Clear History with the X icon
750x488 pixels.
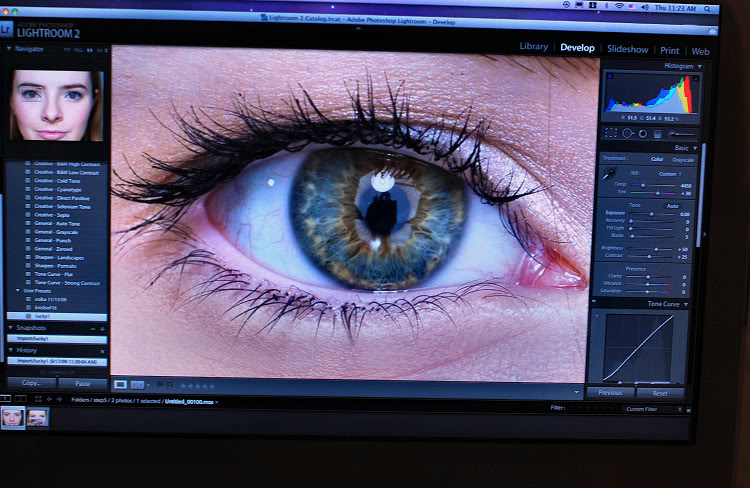pos(102,351)
